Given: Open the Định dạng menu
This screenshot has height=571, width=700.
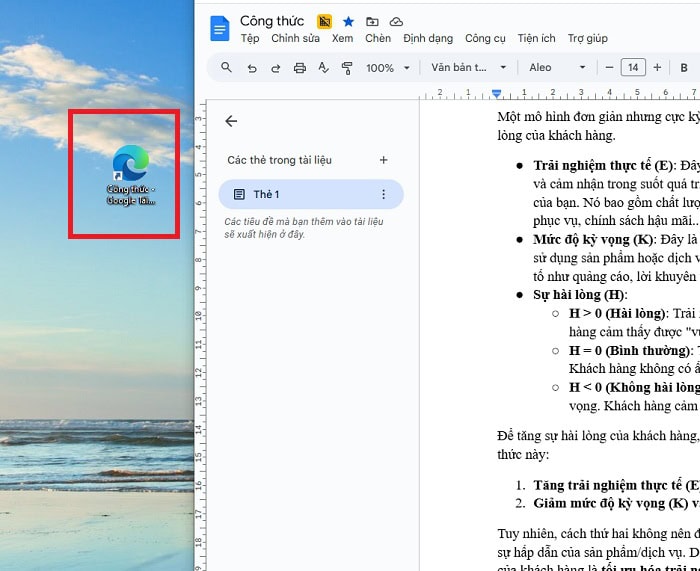Looking at the screenshot, I should tap(428, 39).
